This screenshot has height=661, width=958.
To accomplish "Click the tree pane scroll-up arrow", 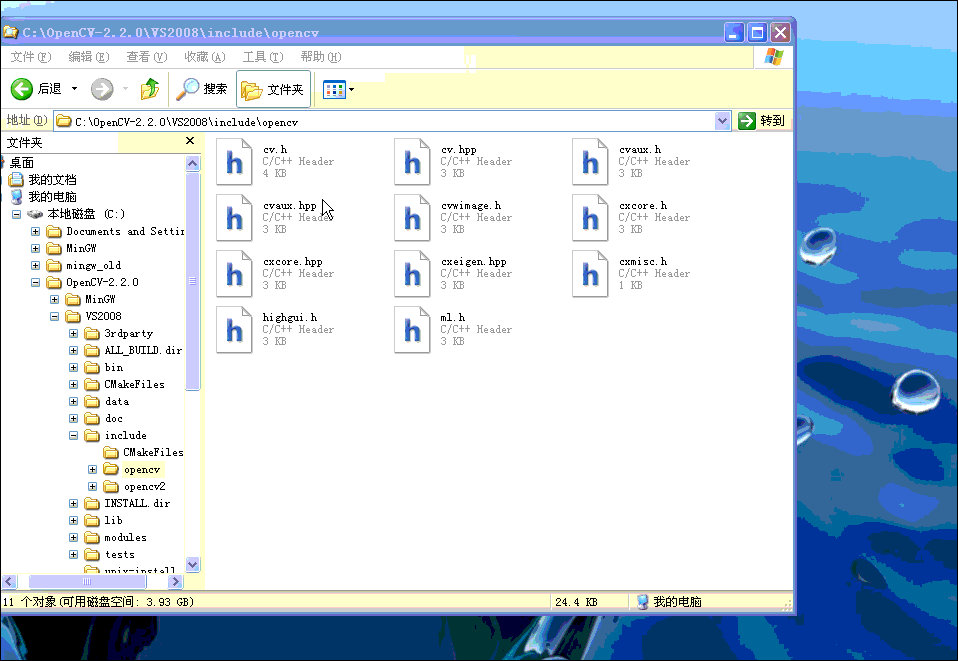I will coord(192,163).
